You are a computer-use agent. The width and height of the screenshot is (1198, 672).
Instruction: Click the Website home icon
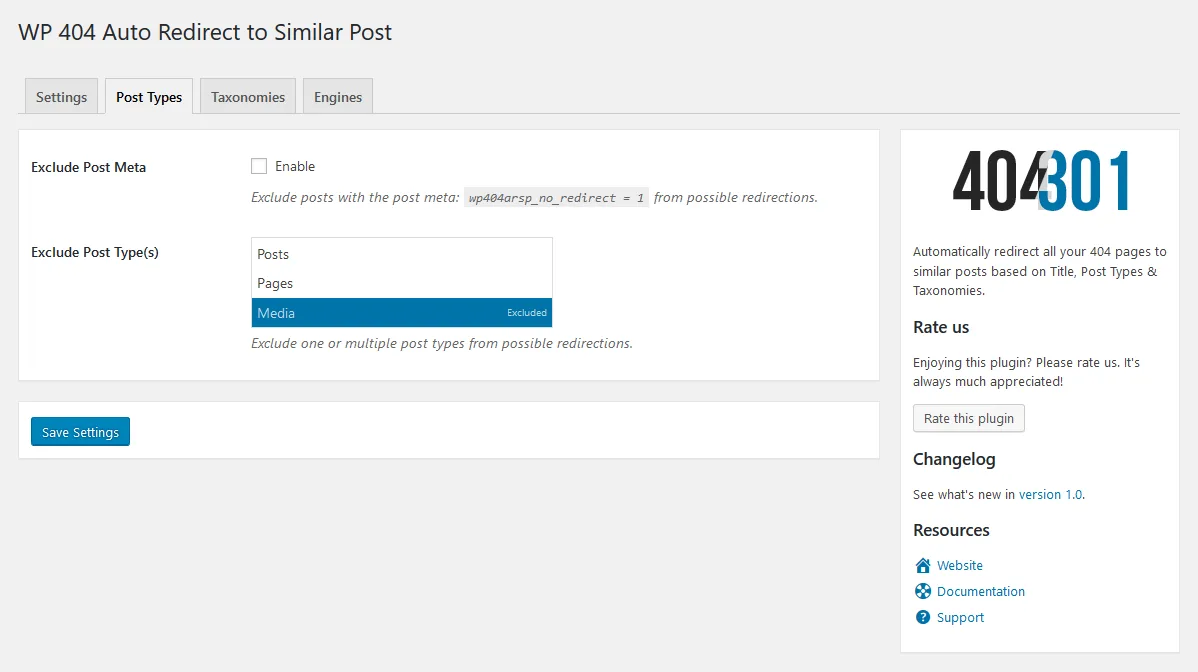(x=923, y=565)
